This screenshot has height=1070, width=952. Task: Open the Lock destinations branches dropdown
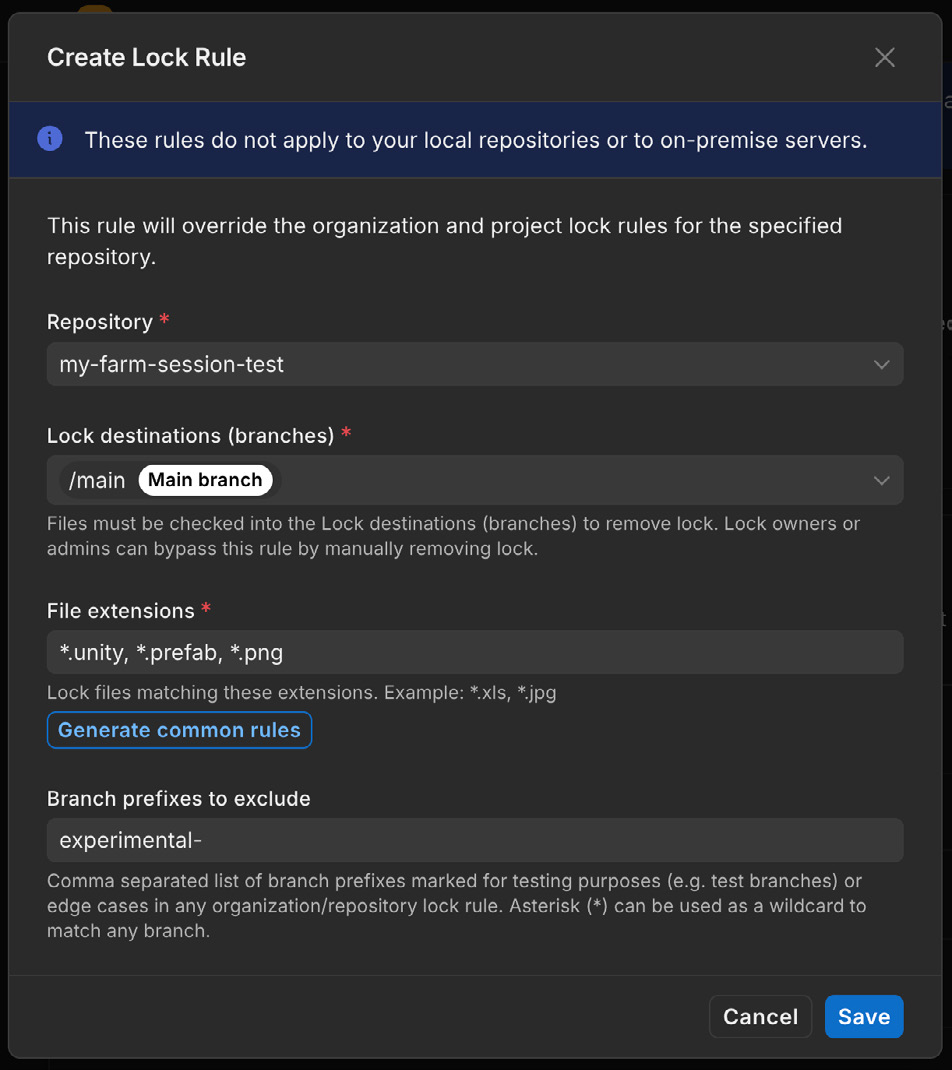(475, 480)
